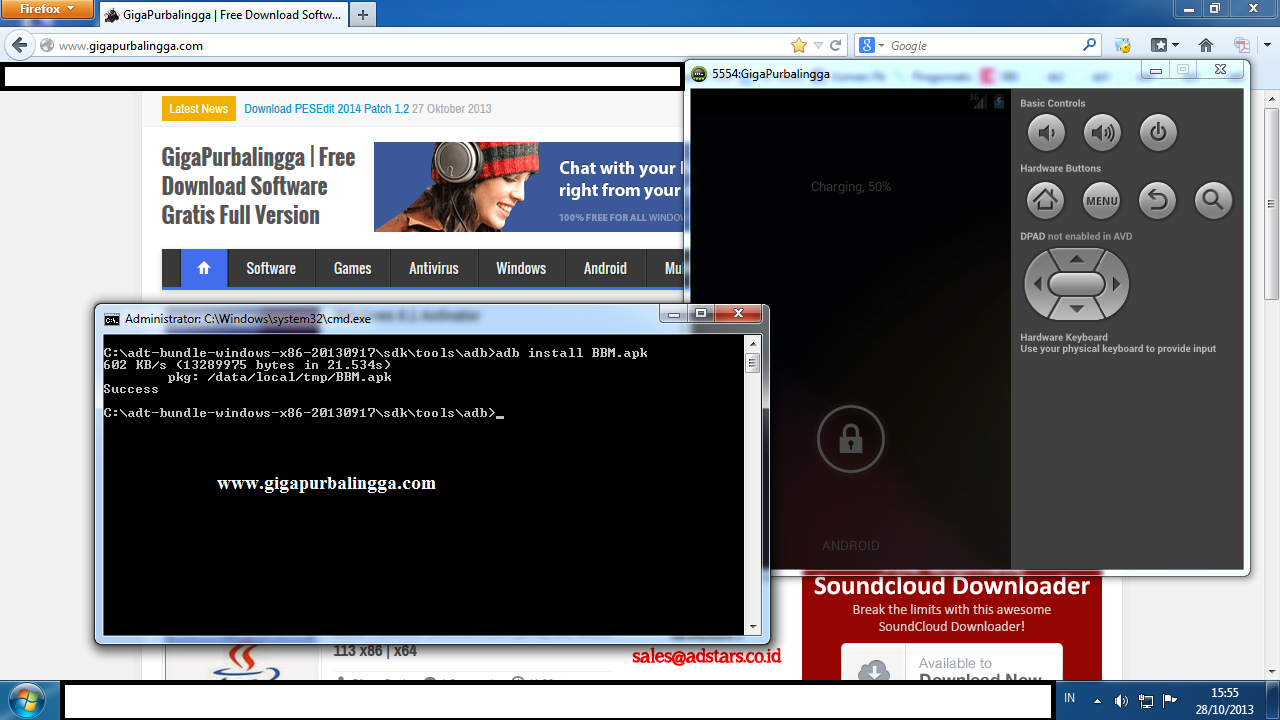
Task: Open the Firefox Home page icon
Action: 1206,45
